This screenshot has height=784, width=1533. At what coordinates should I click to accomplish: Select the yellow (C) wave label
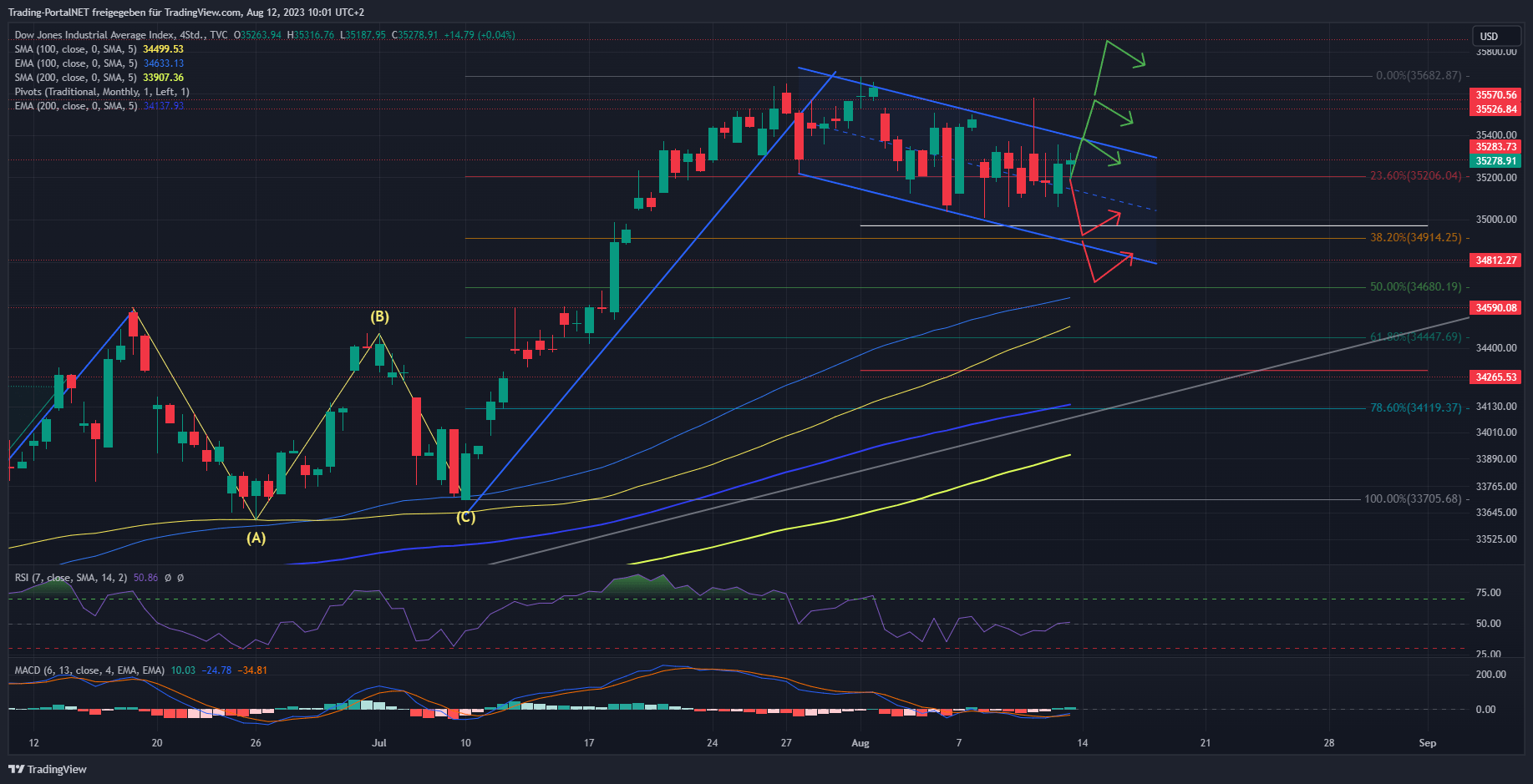point(465,517)
